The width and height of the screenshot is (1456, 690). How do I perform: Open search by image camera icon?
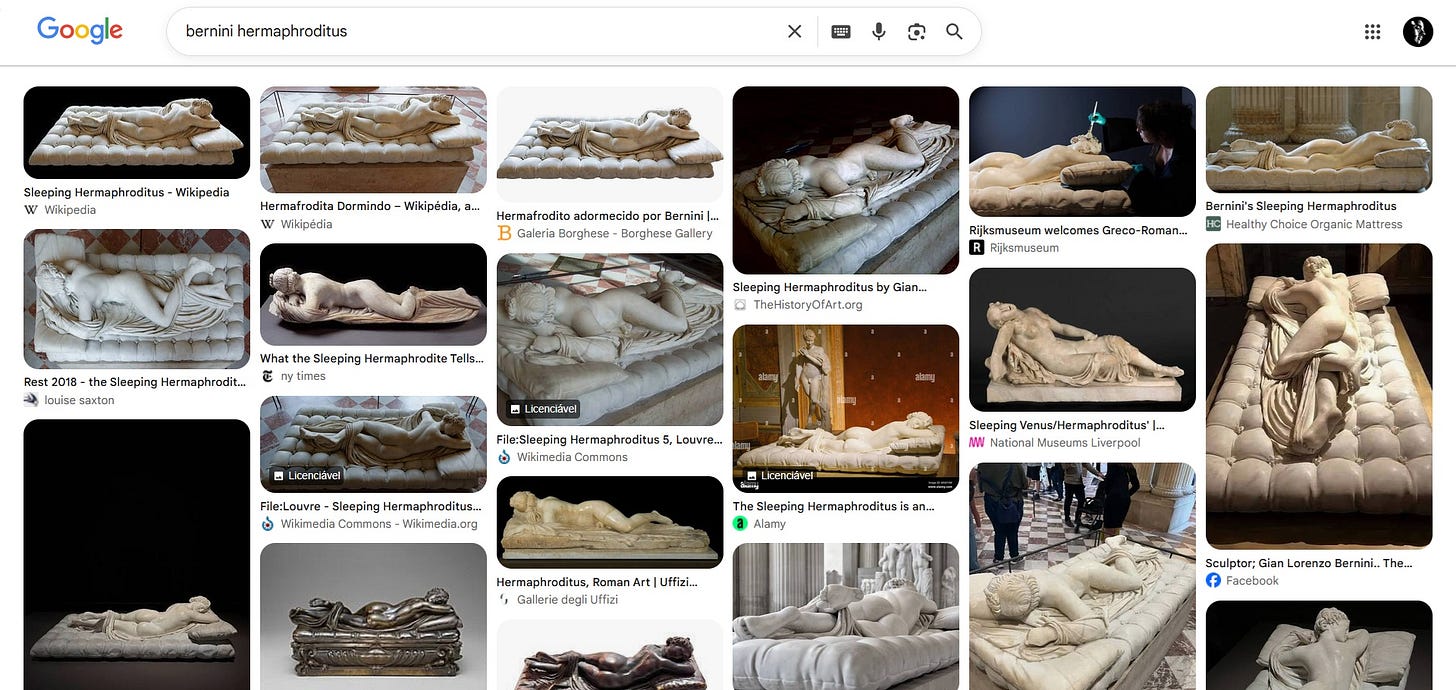pos(917,31)
